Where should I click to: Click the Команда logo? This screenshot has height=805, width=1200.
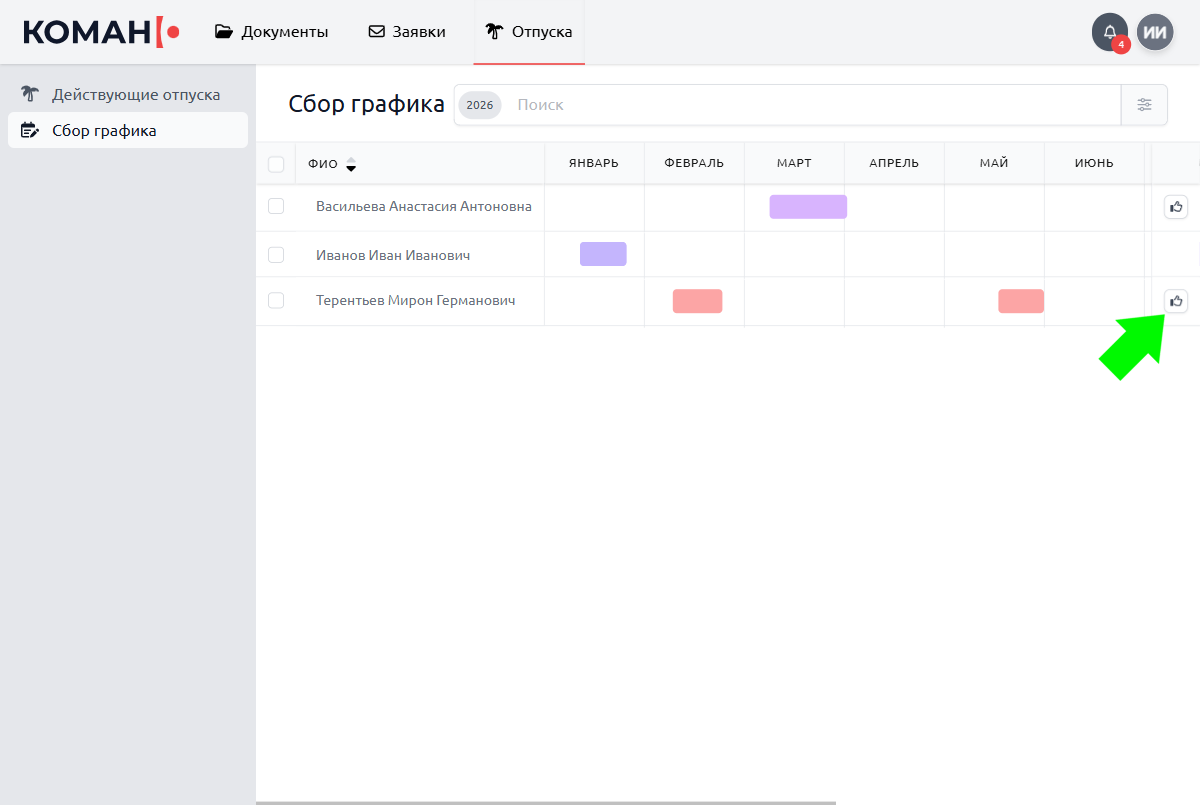point(101,32)
